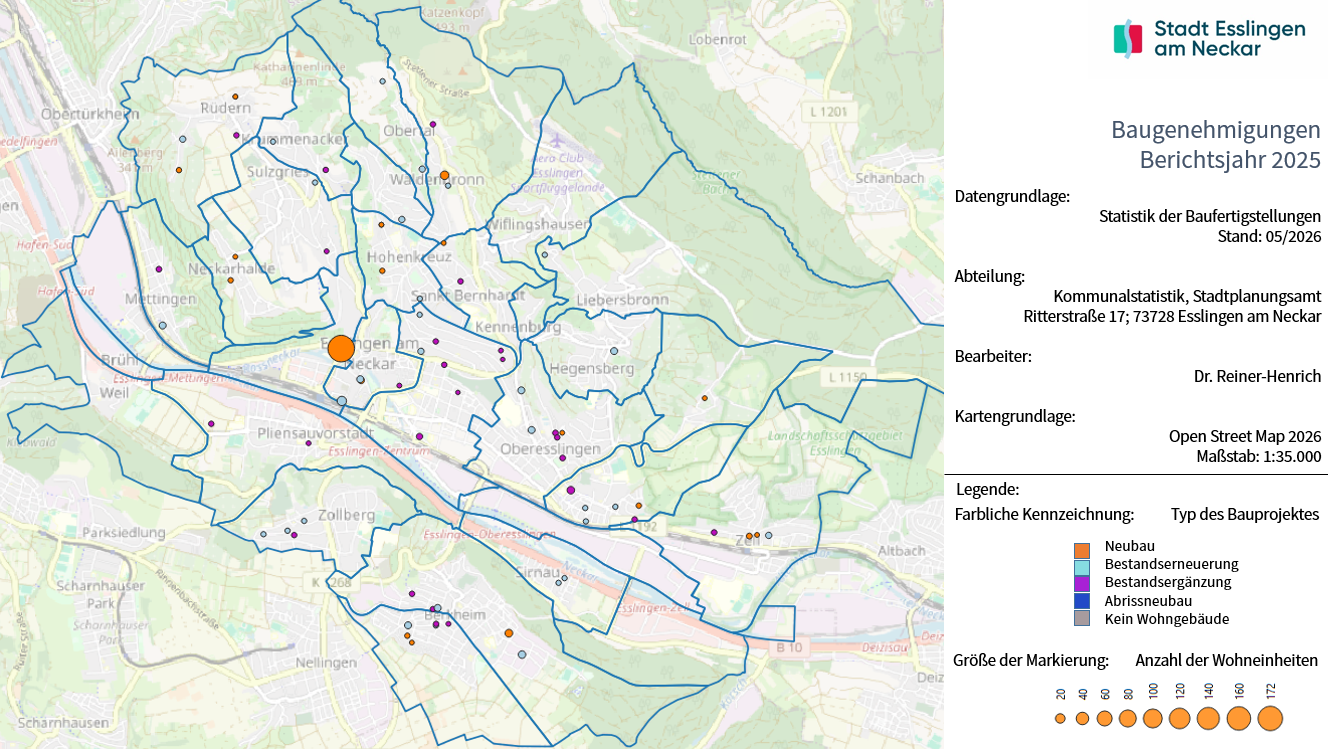Click the 'Lobenrot' place label on map

point(719,40)
